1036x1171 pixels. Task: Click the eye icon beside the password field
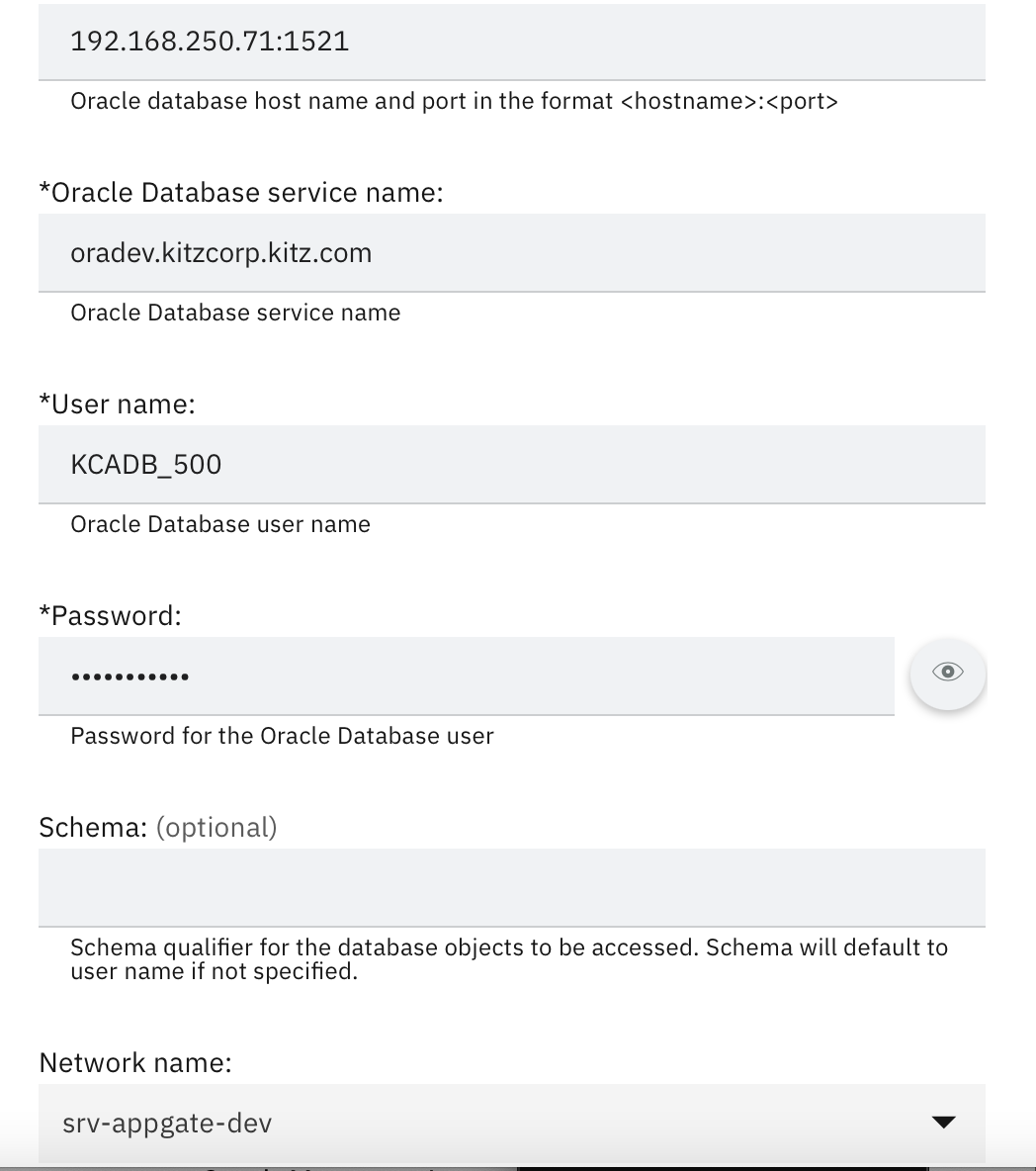click(947, 674)
